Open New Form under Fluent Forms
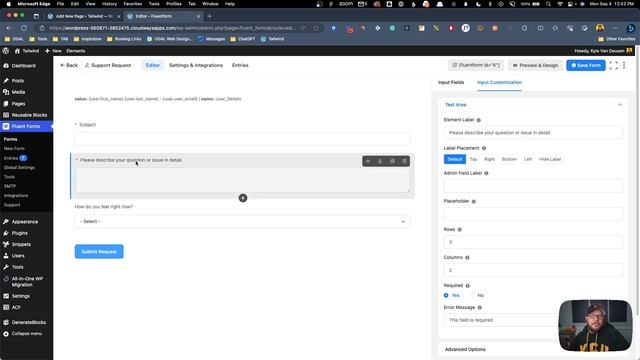 point(14,149)
